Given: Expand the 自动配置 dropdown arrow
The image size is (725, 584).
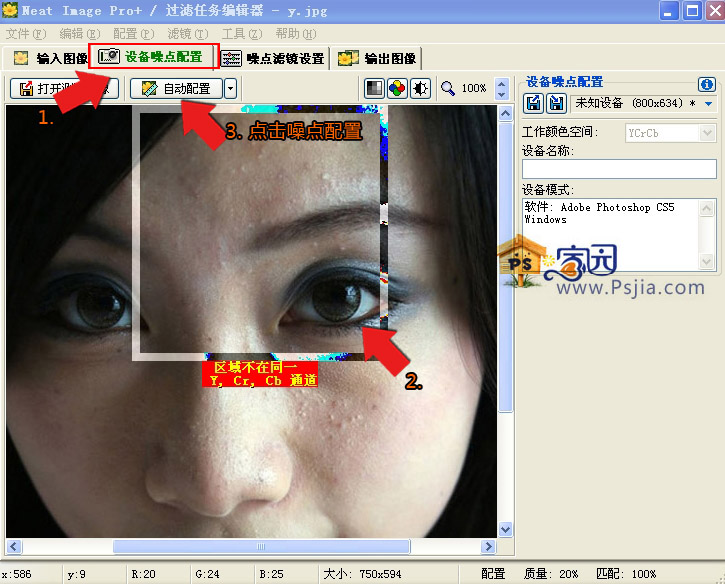Looking at the screenshot, I should 231,88.
